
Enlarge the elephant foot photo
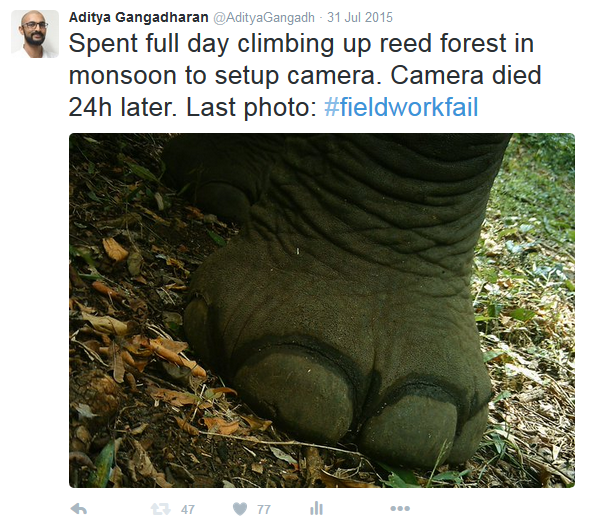322,311
